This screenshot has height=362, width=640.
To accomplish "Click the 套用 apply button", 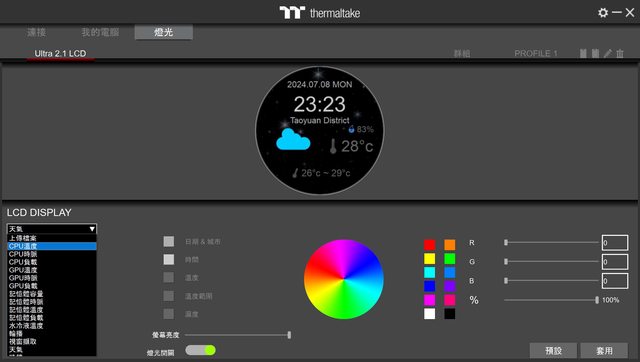I will 604,351.
